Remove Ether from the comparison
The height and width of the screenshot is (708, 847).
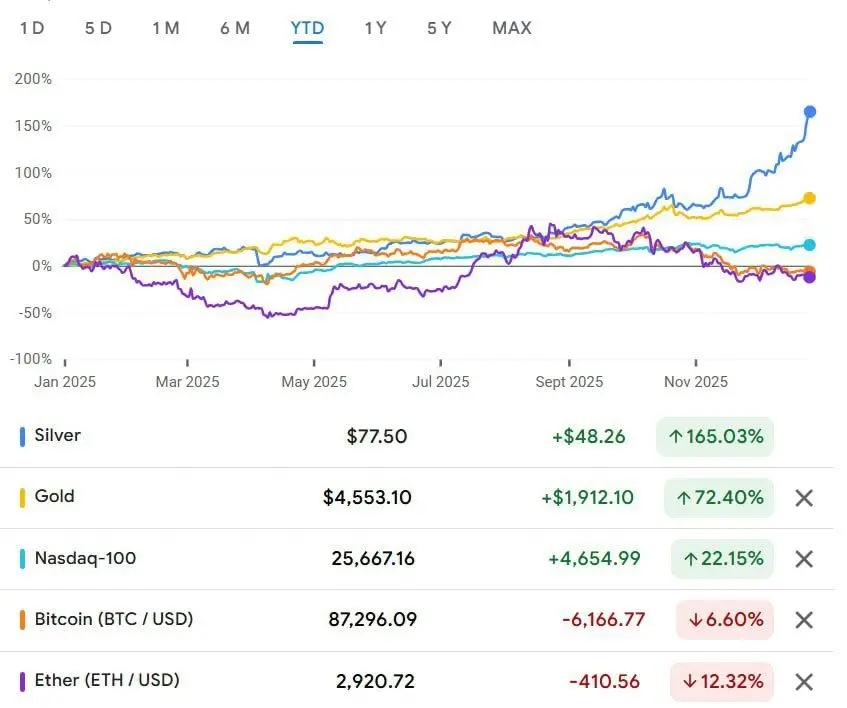tap(804, 682)
